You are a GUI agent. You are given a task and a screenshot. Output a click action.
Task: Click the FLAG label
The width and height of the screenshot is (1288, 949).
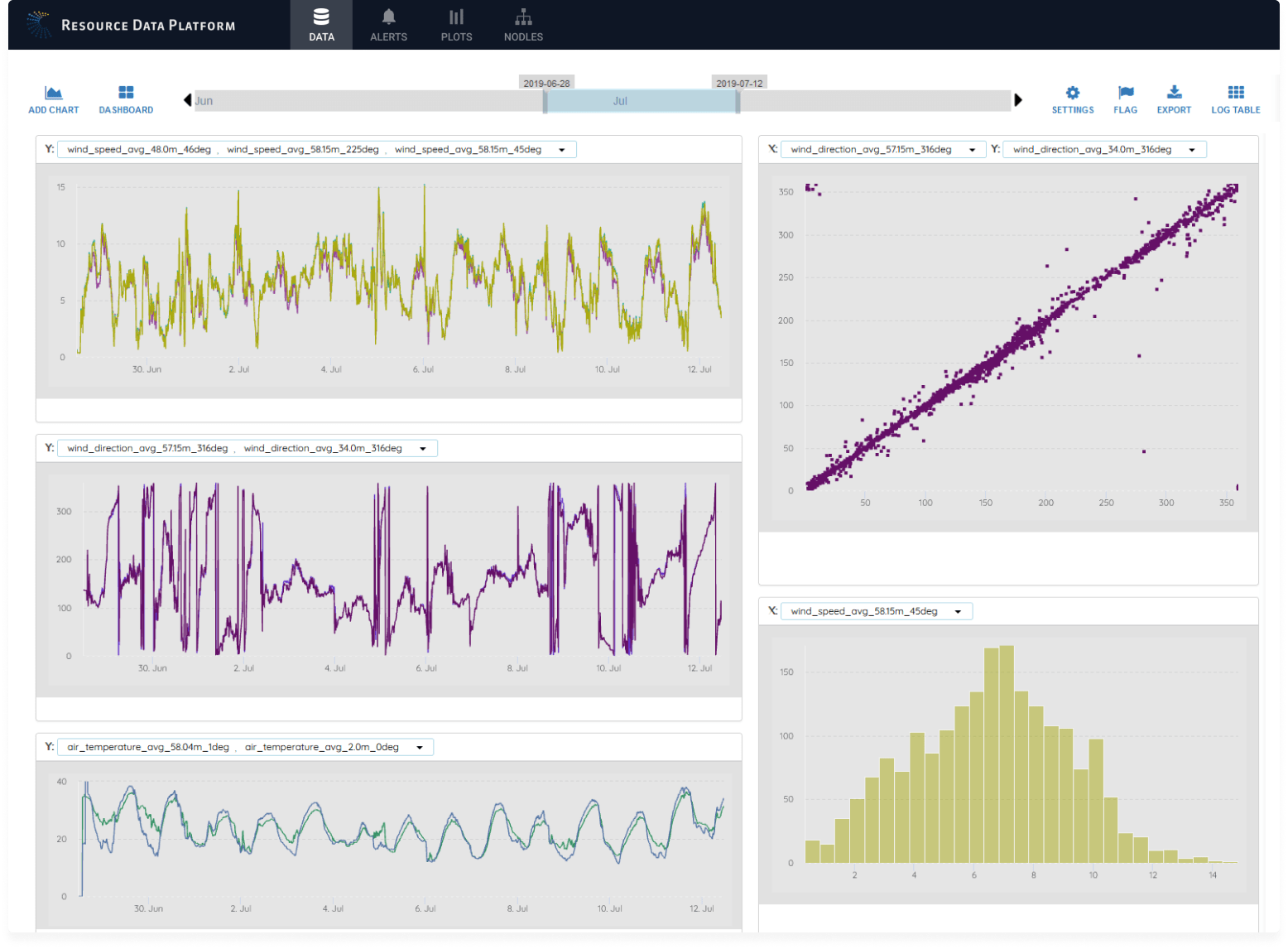[1126, 110]
